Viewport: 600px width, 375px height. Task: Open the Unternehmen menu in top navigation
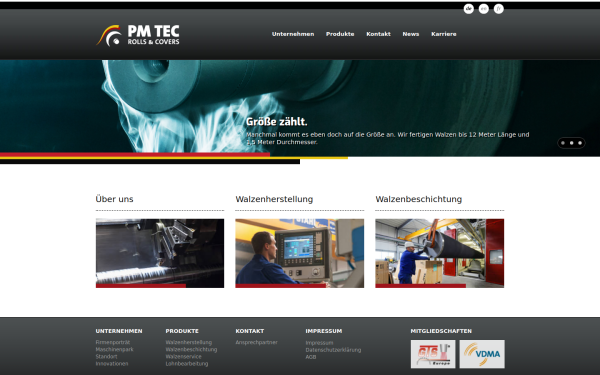[293, 34]
